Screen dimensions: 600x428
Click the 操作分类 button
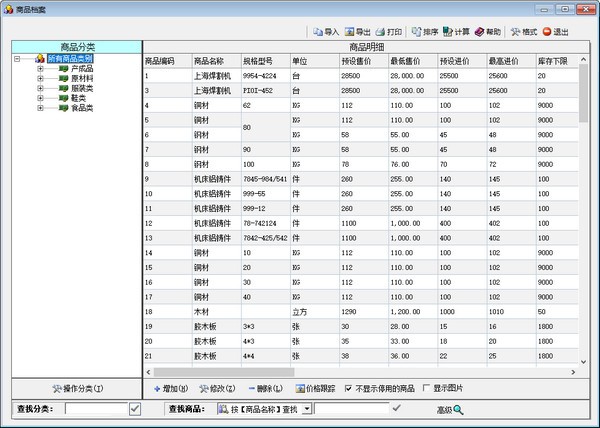click(76, 388)
